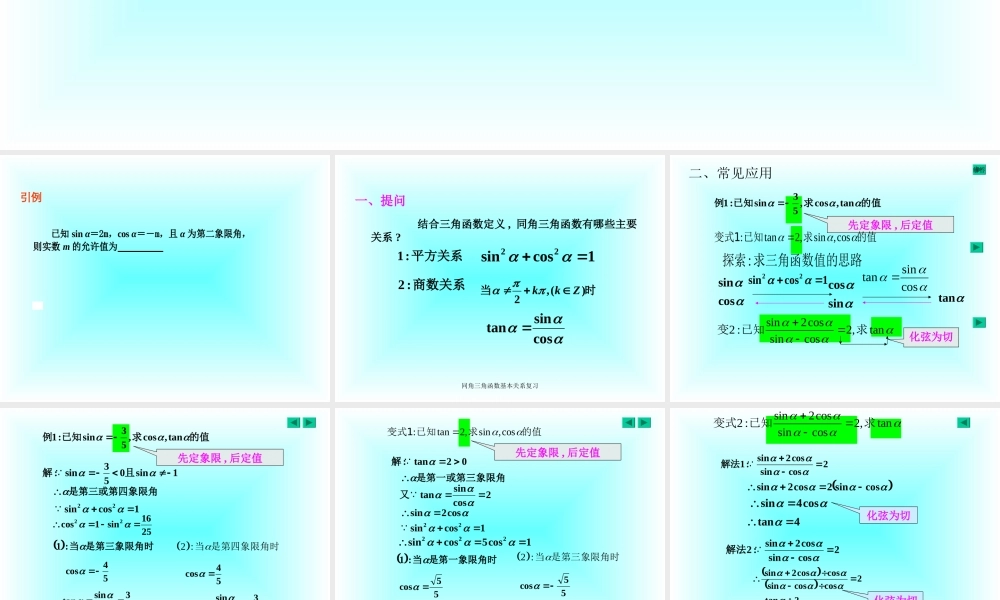Click the green fraction highlight after 变2:已知

tap(804, 329)
